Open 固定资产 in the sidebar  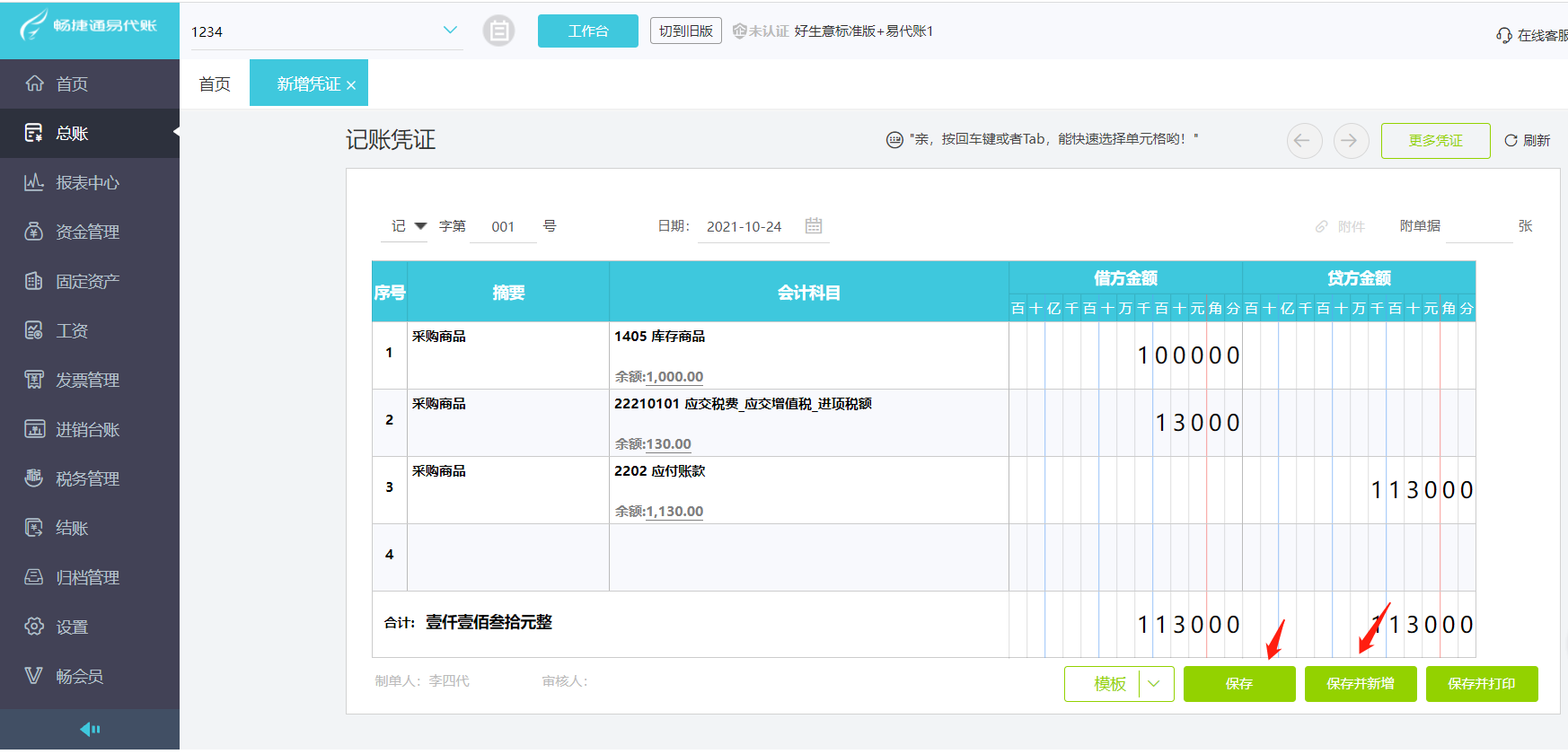click(x=87, y=281)
